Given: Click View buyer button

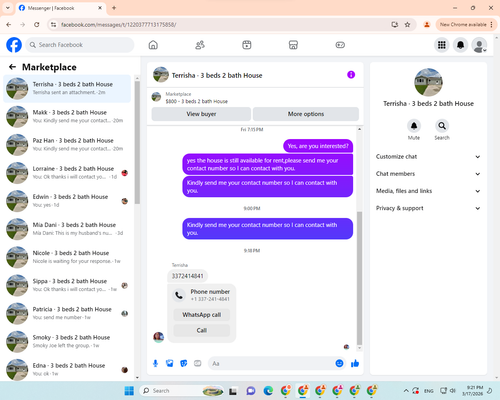Looking at the screenshot, I should 201,114.
